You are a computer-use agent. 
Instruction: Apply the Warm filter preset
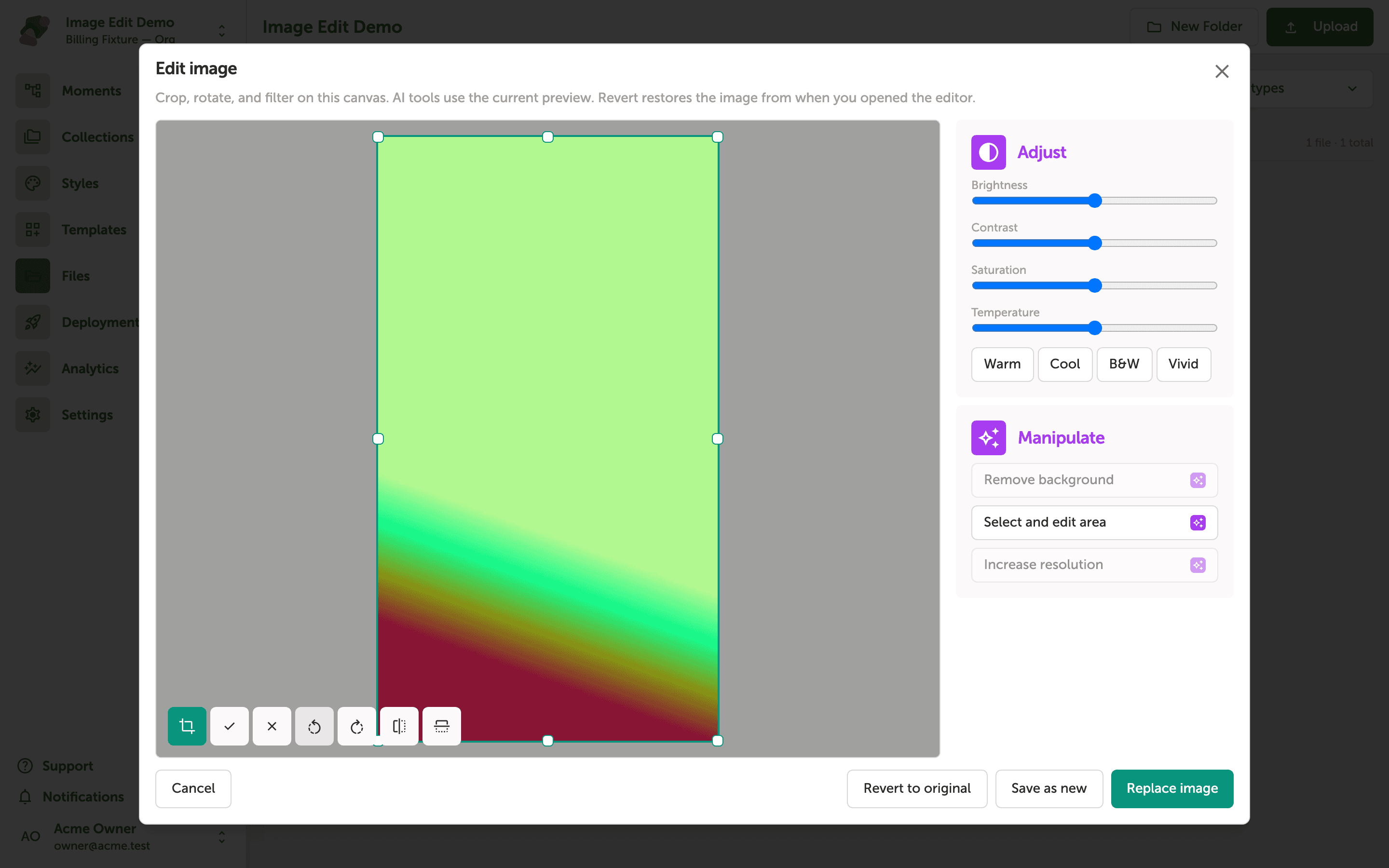1002,364
